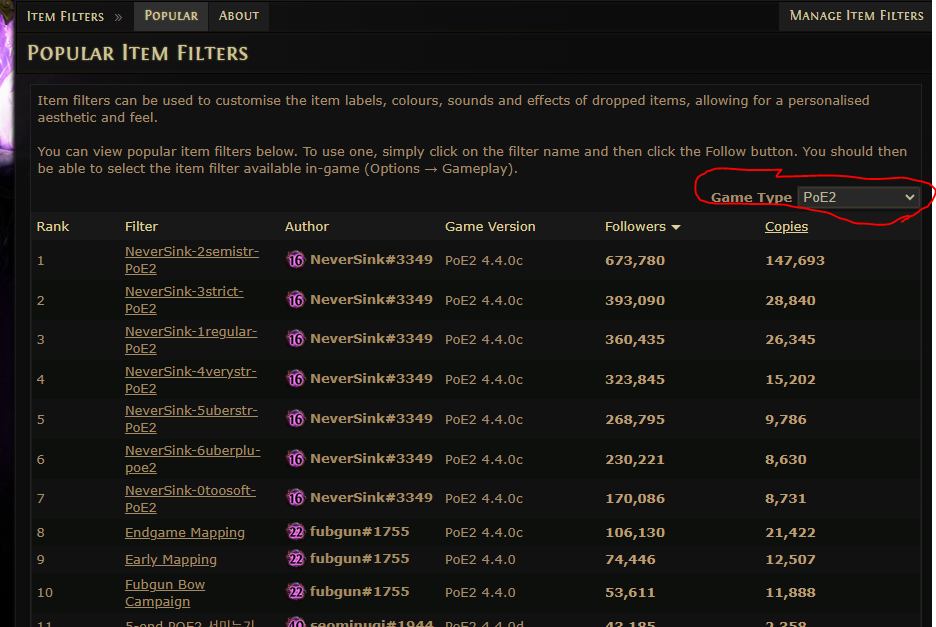Screen dimensions: 936x627
Task: Click the Filter column header
Action: coord(141,227)
